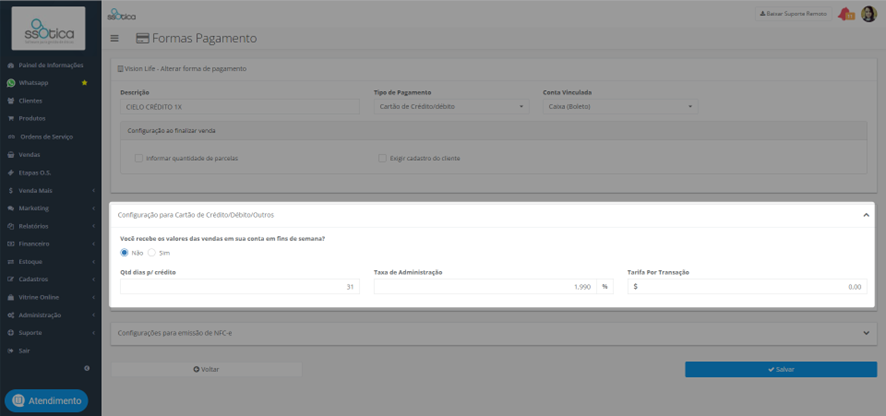Open the Conta Vinculada dropdown
This screenshot has width=886, height=416.
[x=620, y=106]
